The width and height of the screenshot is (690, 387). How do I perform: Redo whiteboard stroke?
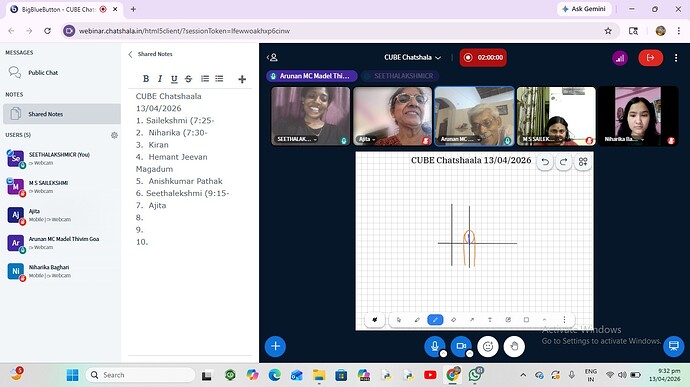coord(563,162)
